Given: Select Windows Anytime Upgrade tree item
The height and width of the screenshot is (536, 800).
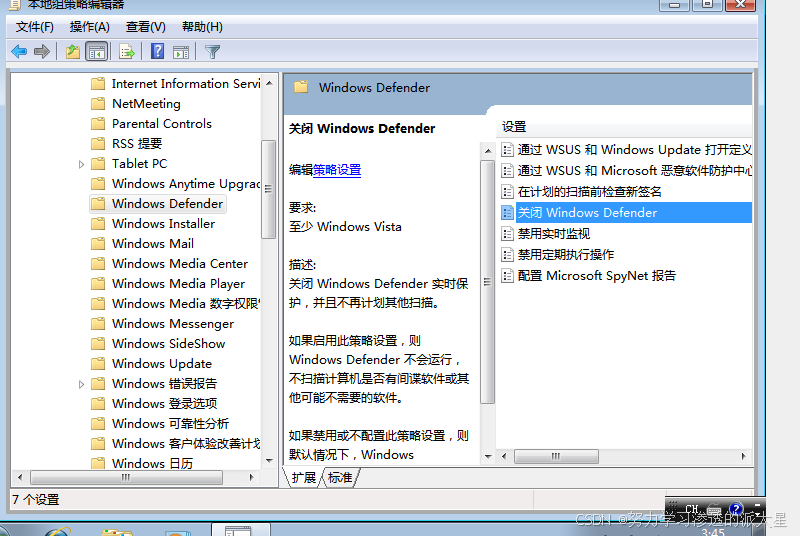Looking at the screenshot, I should (186, 184).
